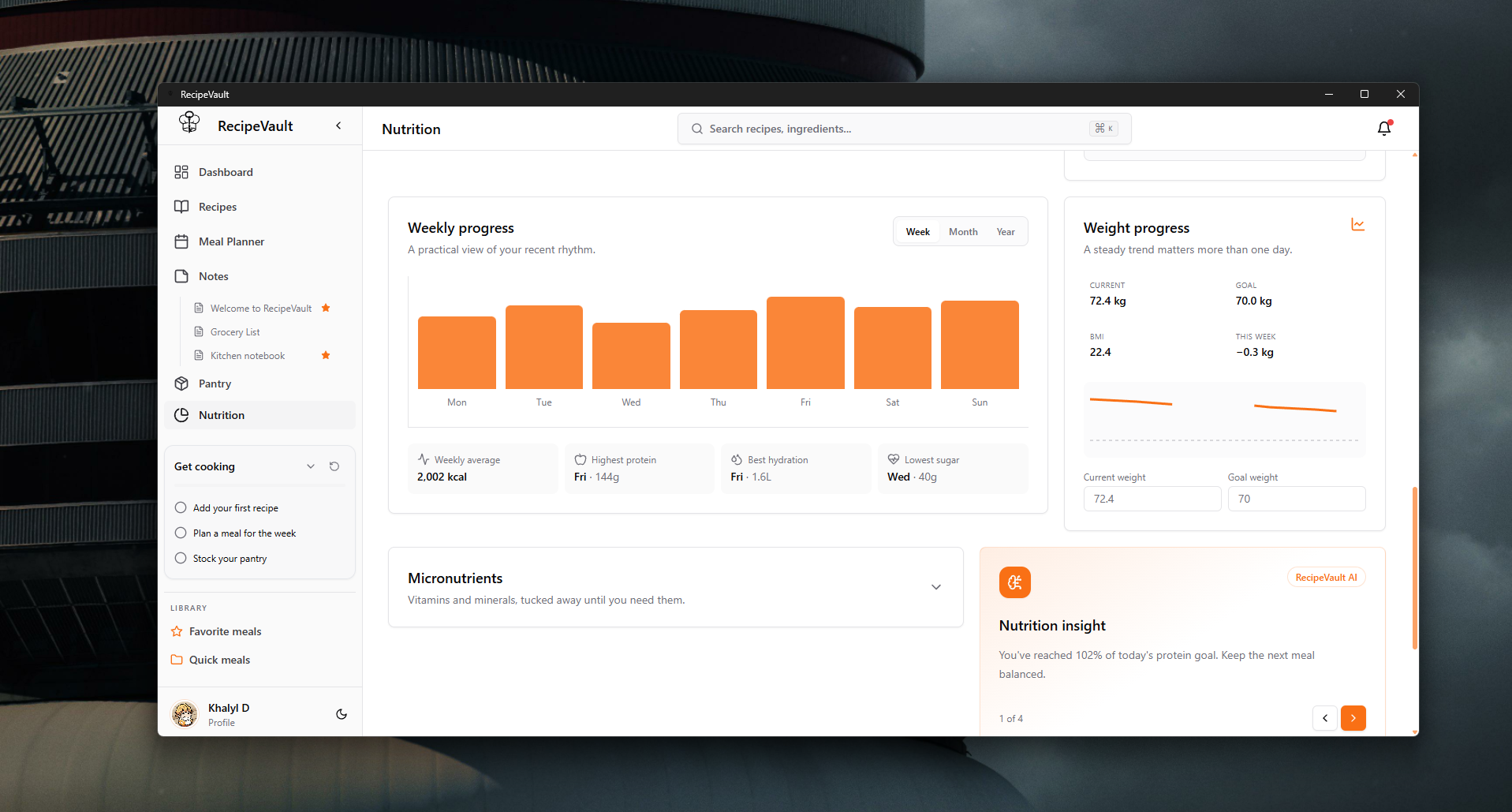
Task: Reset the Get cooking checklist
Action: [x=334, y=466]
